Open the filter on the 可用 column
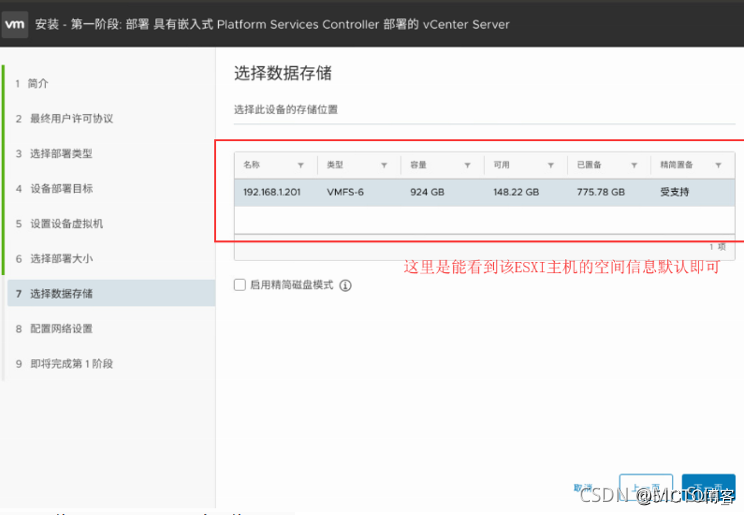 (x=551, y=165)
